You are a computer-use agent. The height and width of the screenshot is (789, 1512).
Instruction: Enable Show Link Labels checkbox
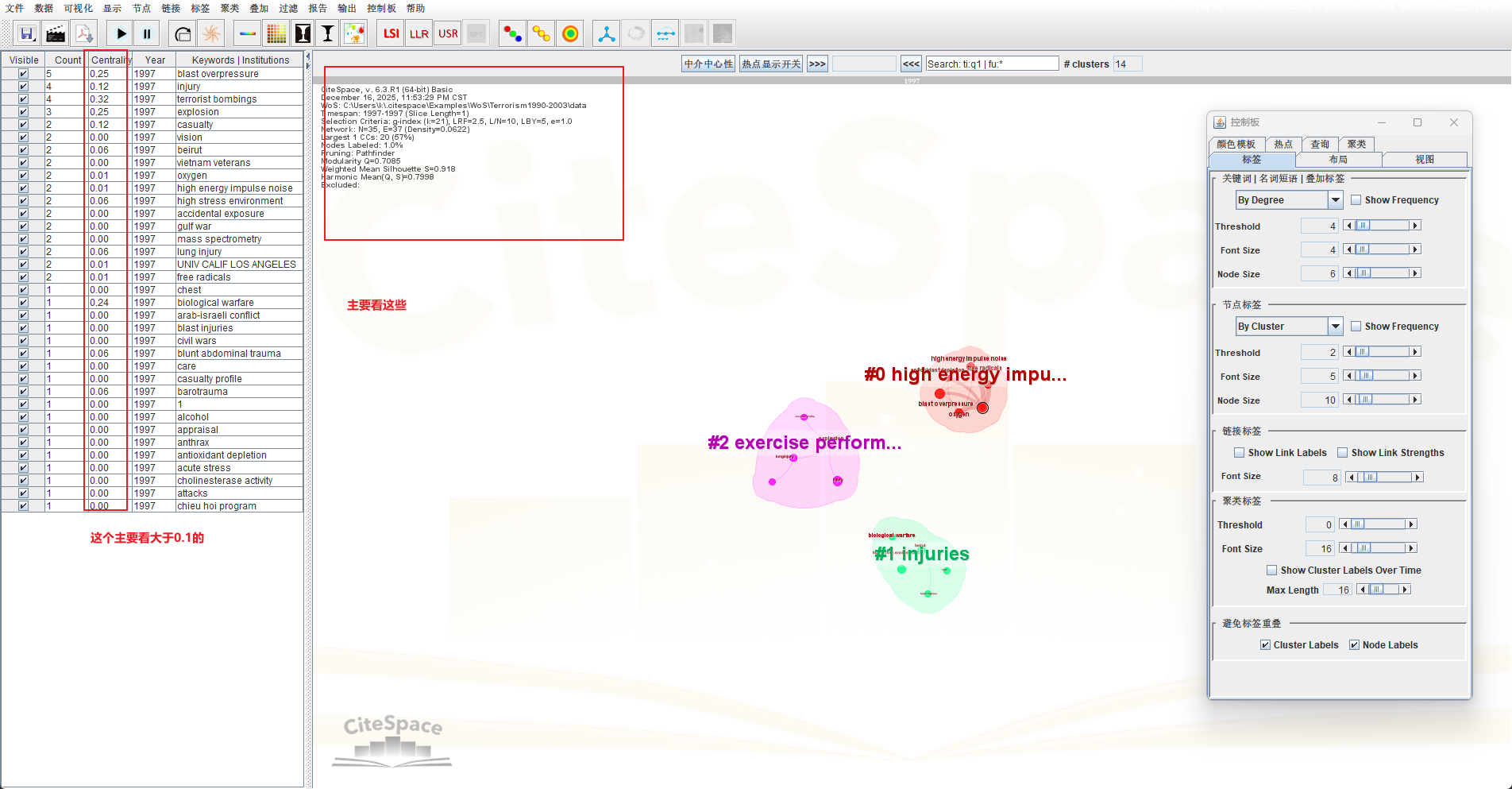pyautogui.click(x=1239, y=453)
